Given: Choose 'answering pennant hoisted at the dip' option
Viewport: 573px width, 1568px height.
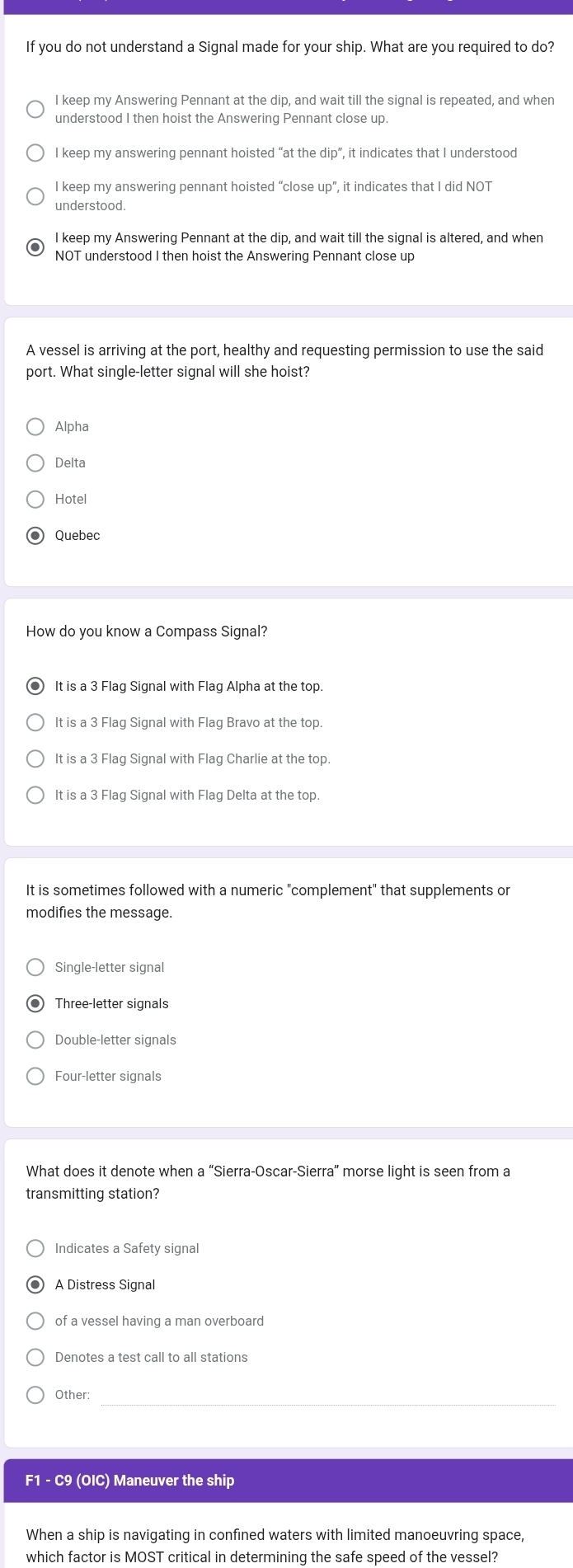Looking at the screenshot, I should pyautogui.click(x=35, y=153).
